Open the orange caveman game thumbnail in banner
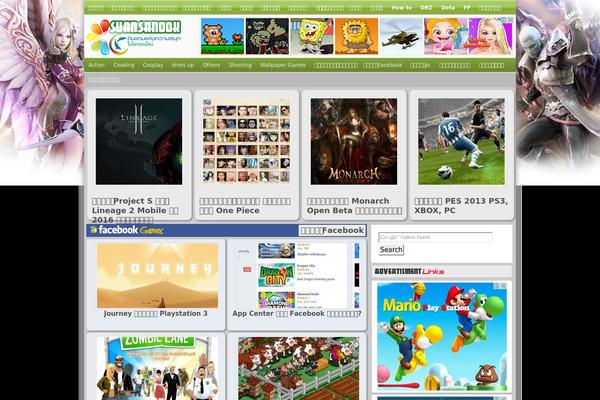 tap(357, 36)
